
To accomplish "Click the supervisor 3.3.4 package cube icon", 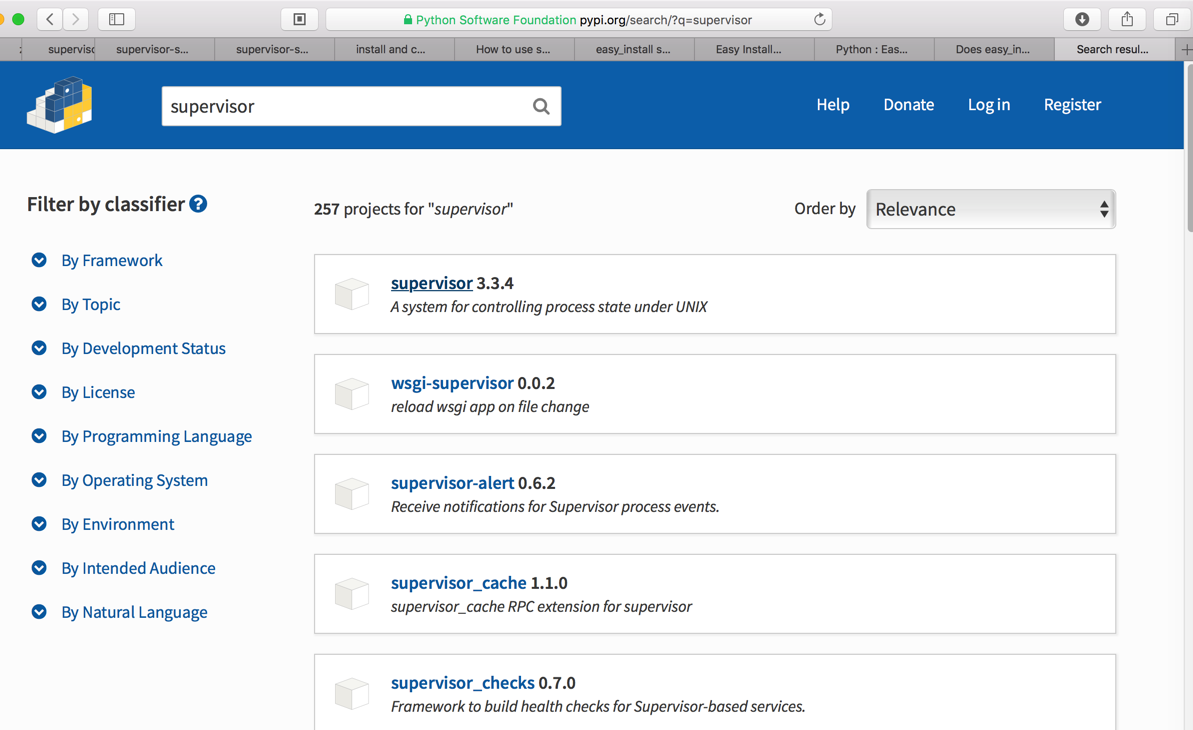I will (352, 294).
